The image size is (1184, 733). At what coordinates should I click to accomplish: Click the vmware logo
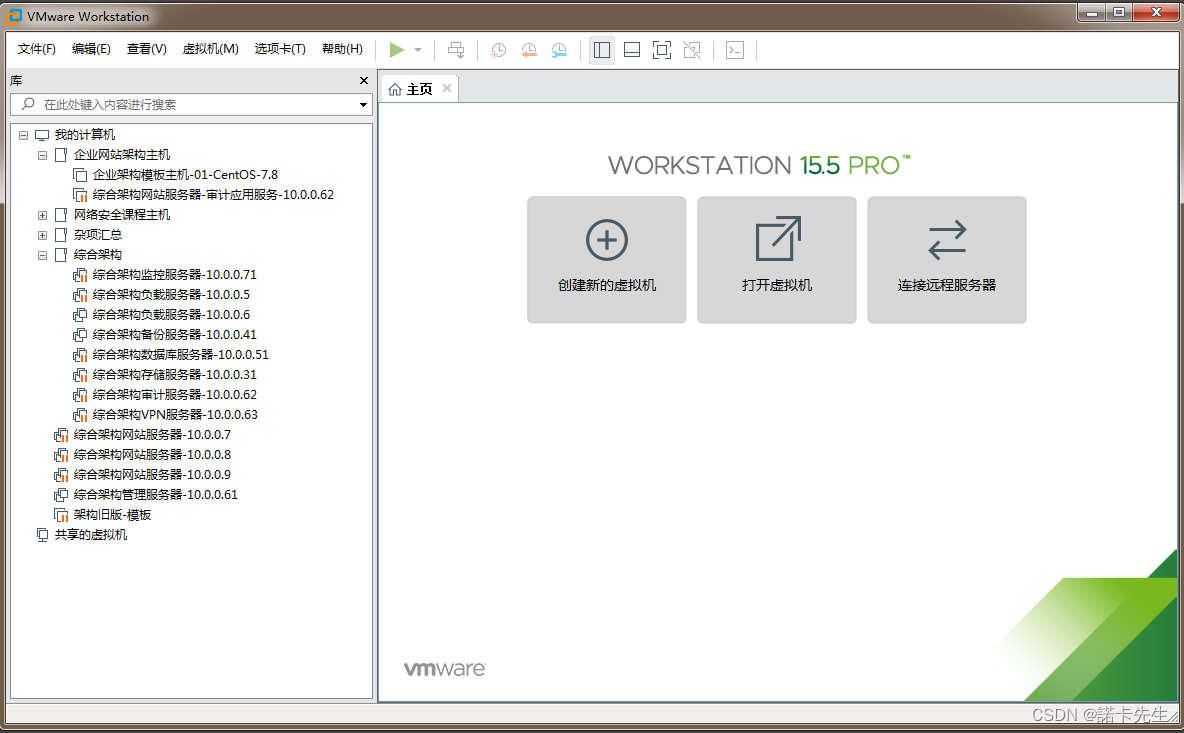click(445, 669)
